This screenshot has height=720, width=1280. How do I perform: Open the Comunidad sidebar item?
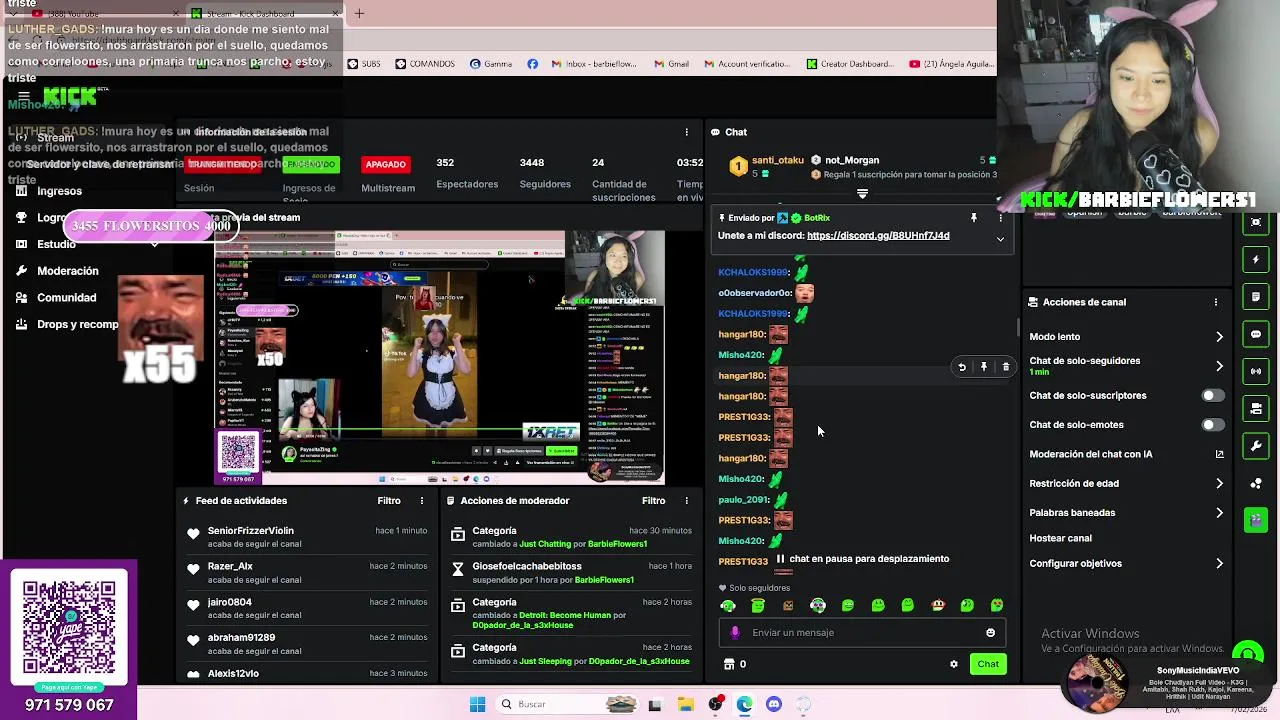[x=66, y=298]
